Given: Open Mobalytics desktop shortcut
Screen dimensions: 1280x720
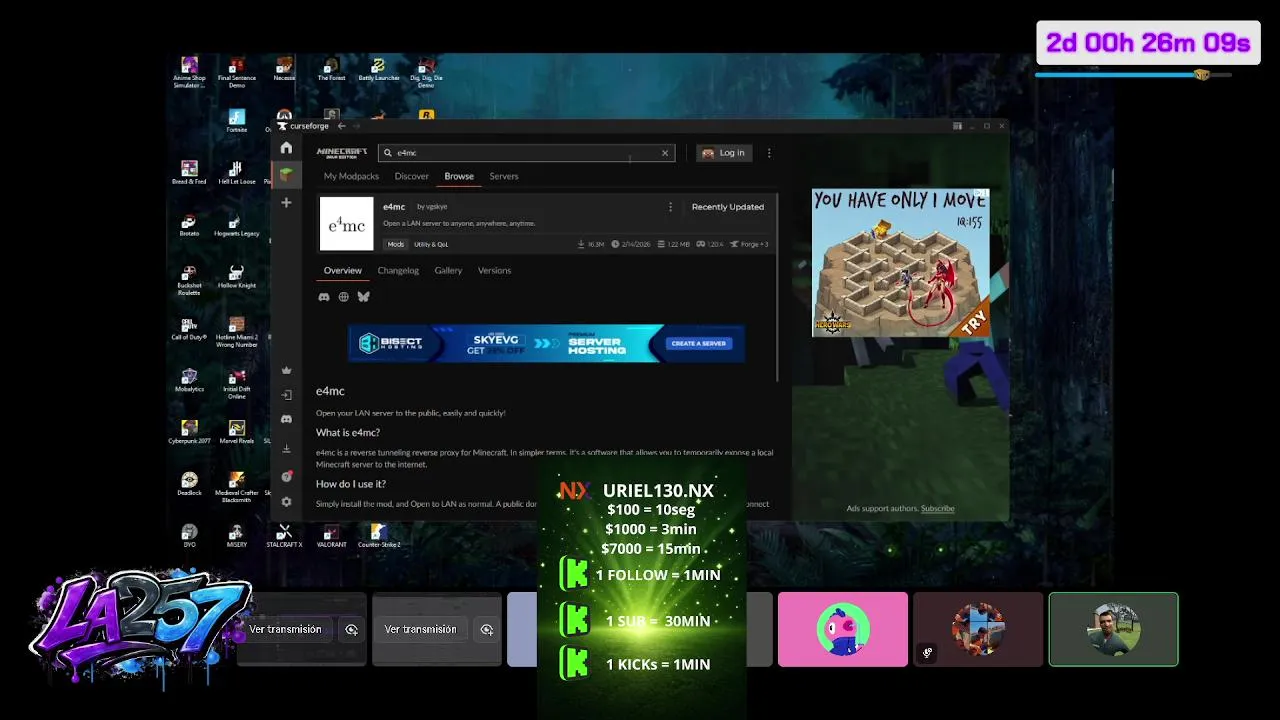Looking at the screenshot, I should coord(189,381).
